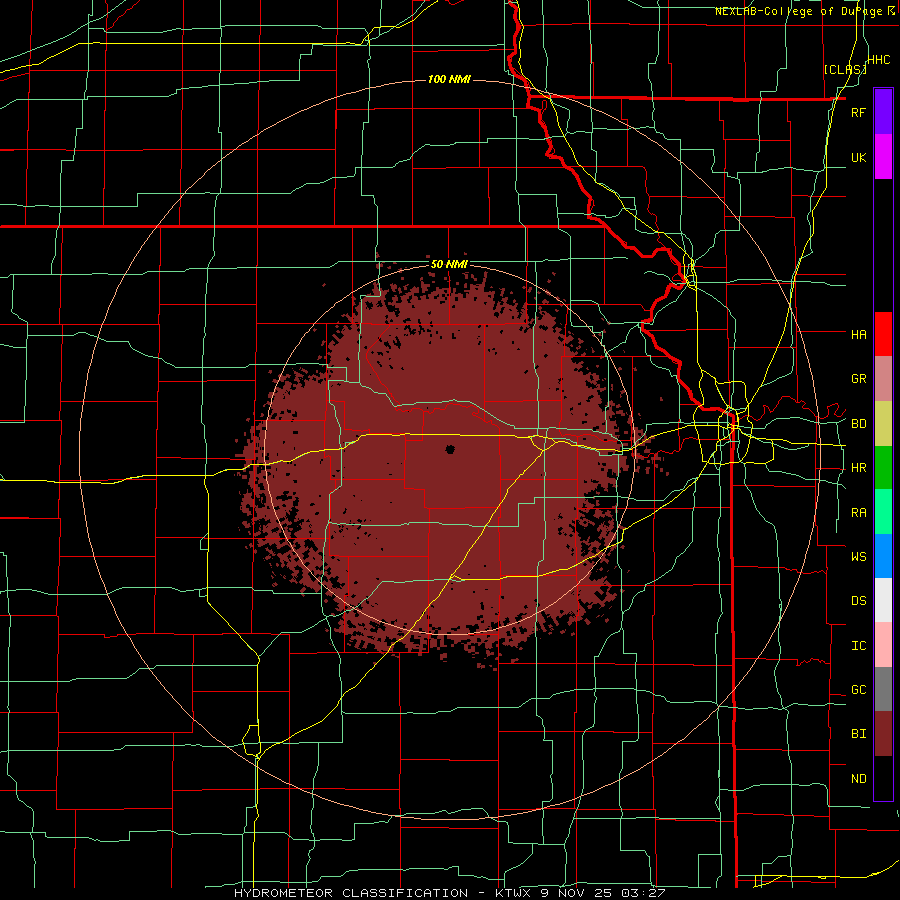The width and height of the screenshot is (900, 900).
Task: Select the GC gray legend swatch
Action: click(x=883, y=689)
